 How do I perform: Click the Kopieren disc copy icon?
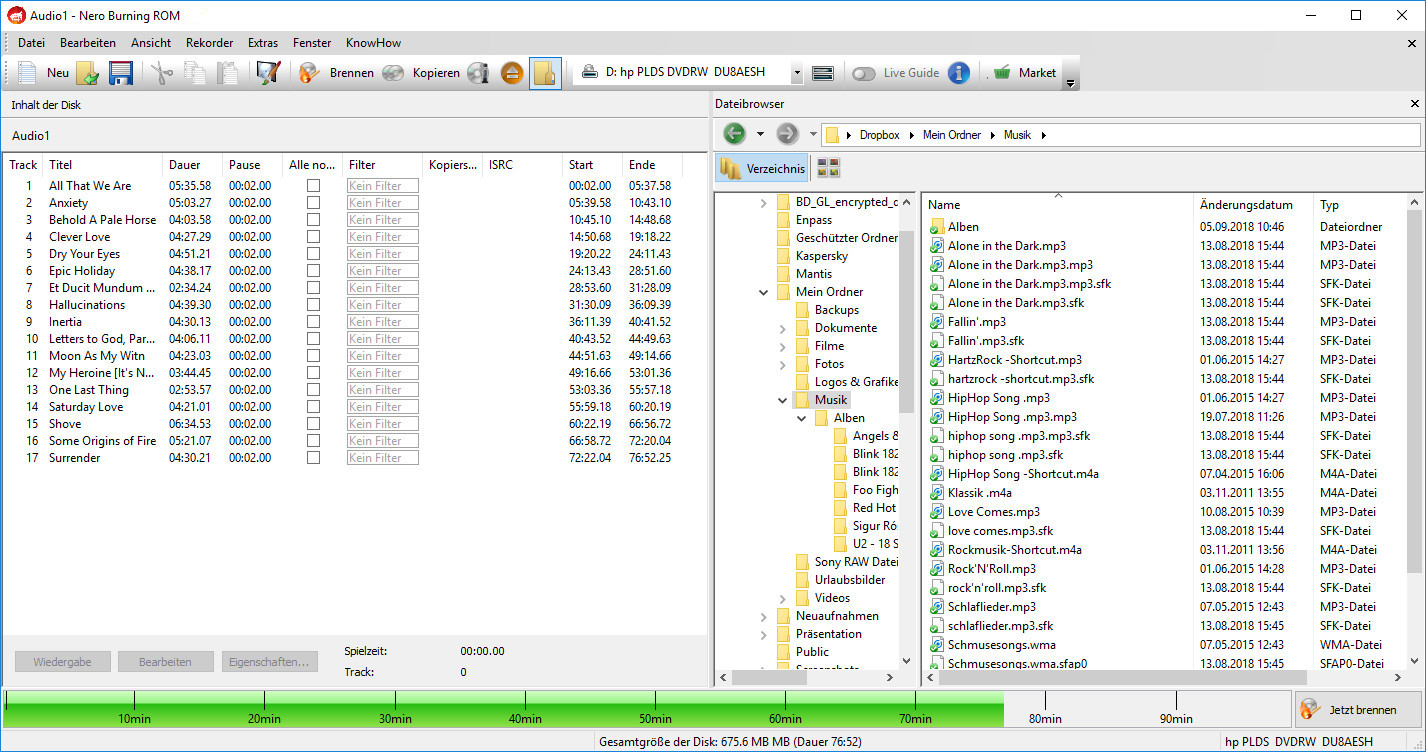pyautogui.click(x=393, y=73)
